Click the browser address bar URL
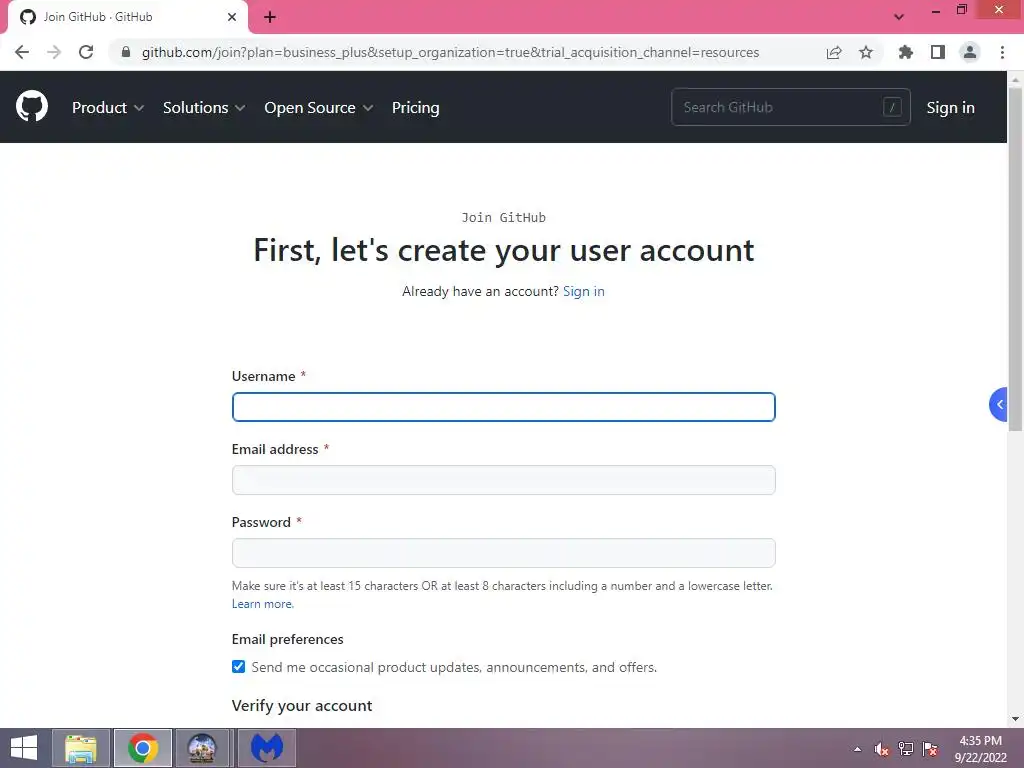The image size is (1024, 768). pyautogui.click(x=451, y=52)
